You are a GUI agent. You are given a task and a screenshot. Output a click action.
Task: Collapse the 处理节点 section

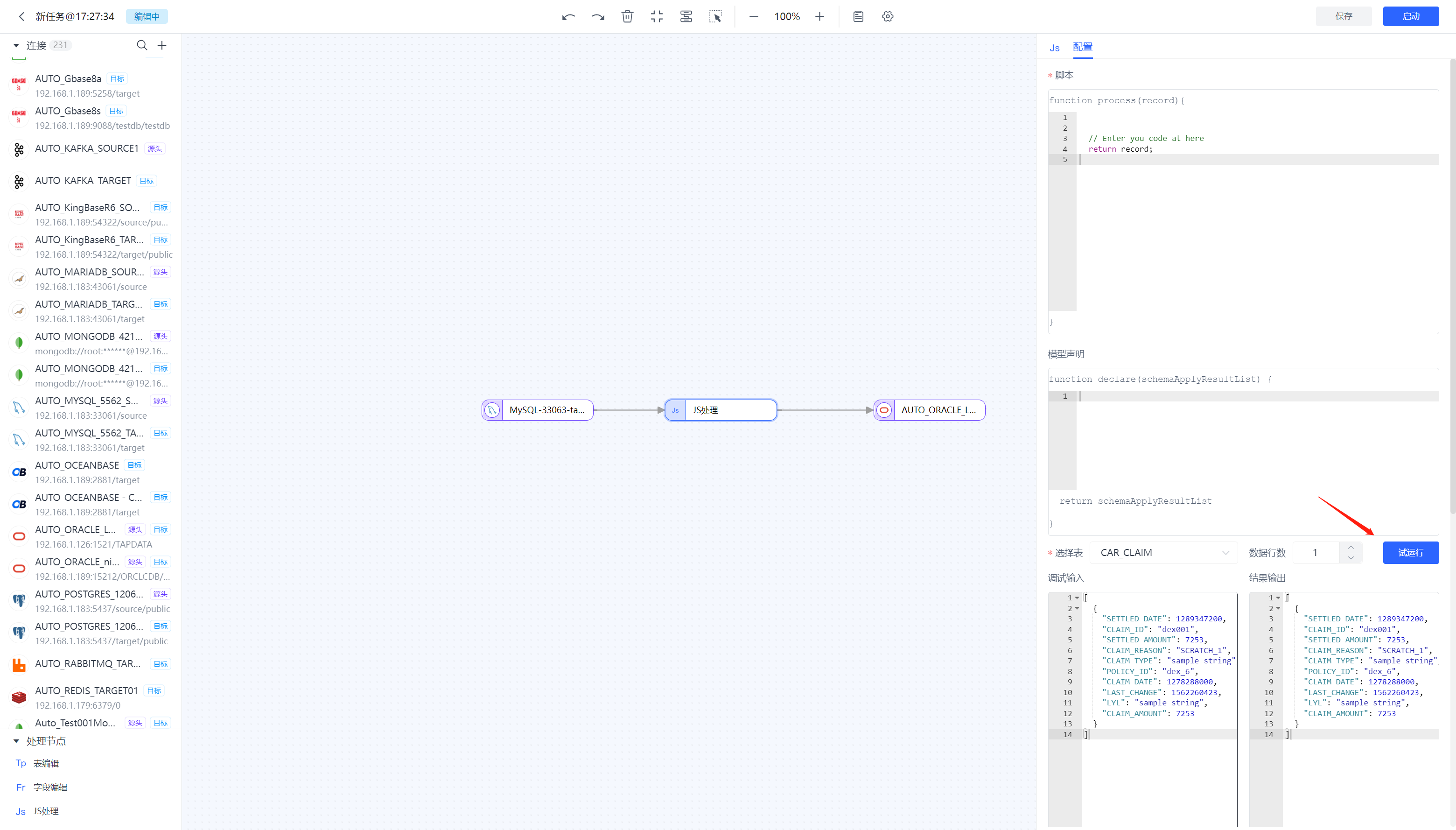coord(16,741)
